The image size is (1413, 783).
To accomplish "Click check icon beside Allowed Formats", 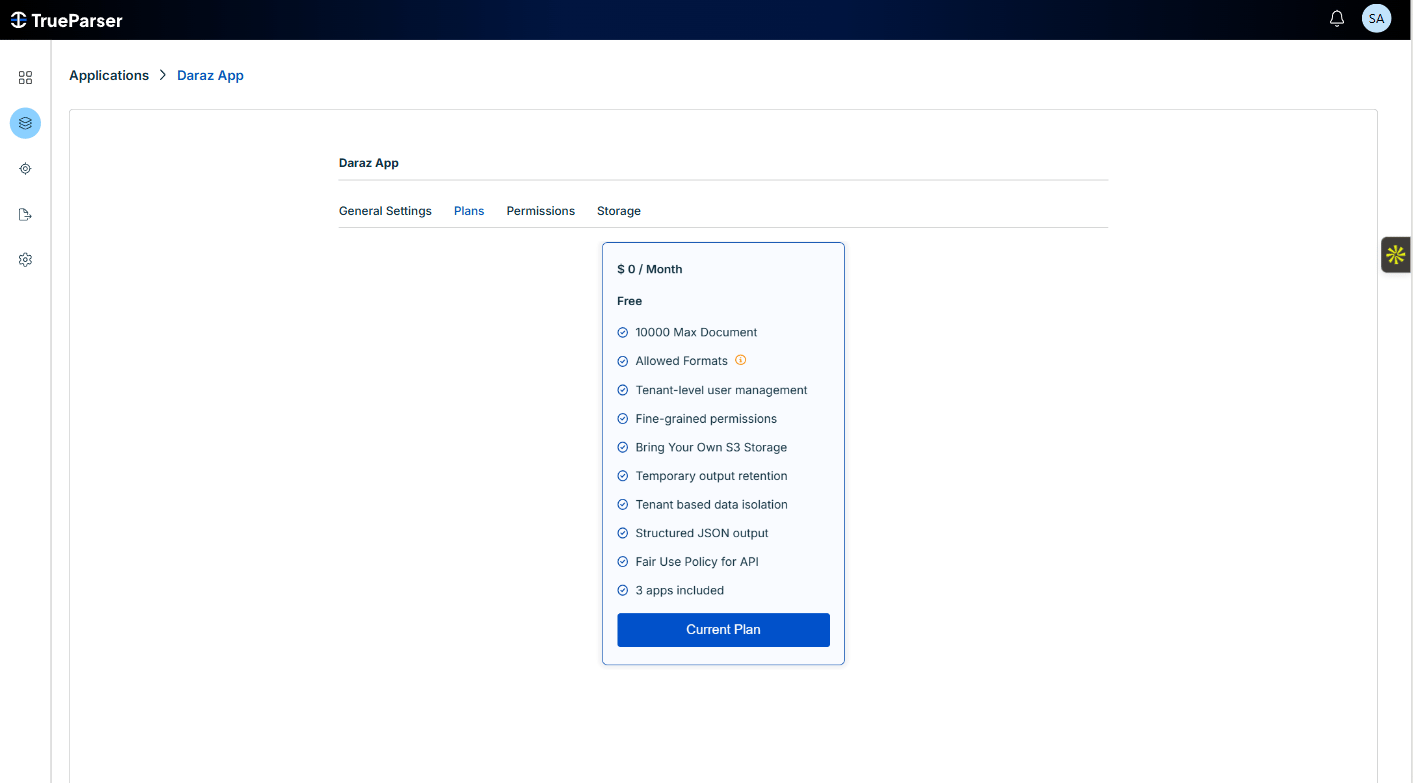I will pos(623,361).
